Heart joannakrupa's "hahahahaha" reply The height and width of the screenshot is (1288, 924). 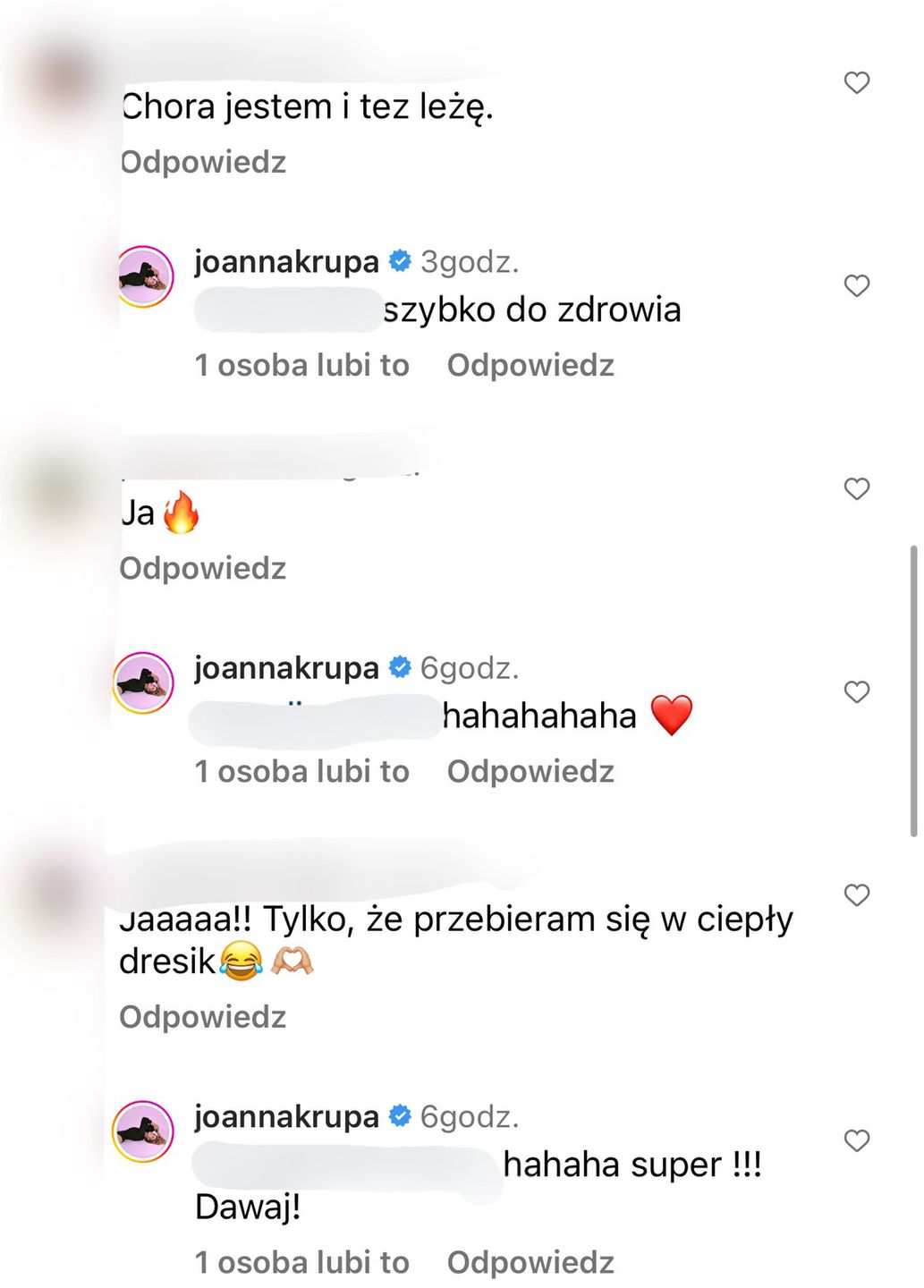[856, 692]
